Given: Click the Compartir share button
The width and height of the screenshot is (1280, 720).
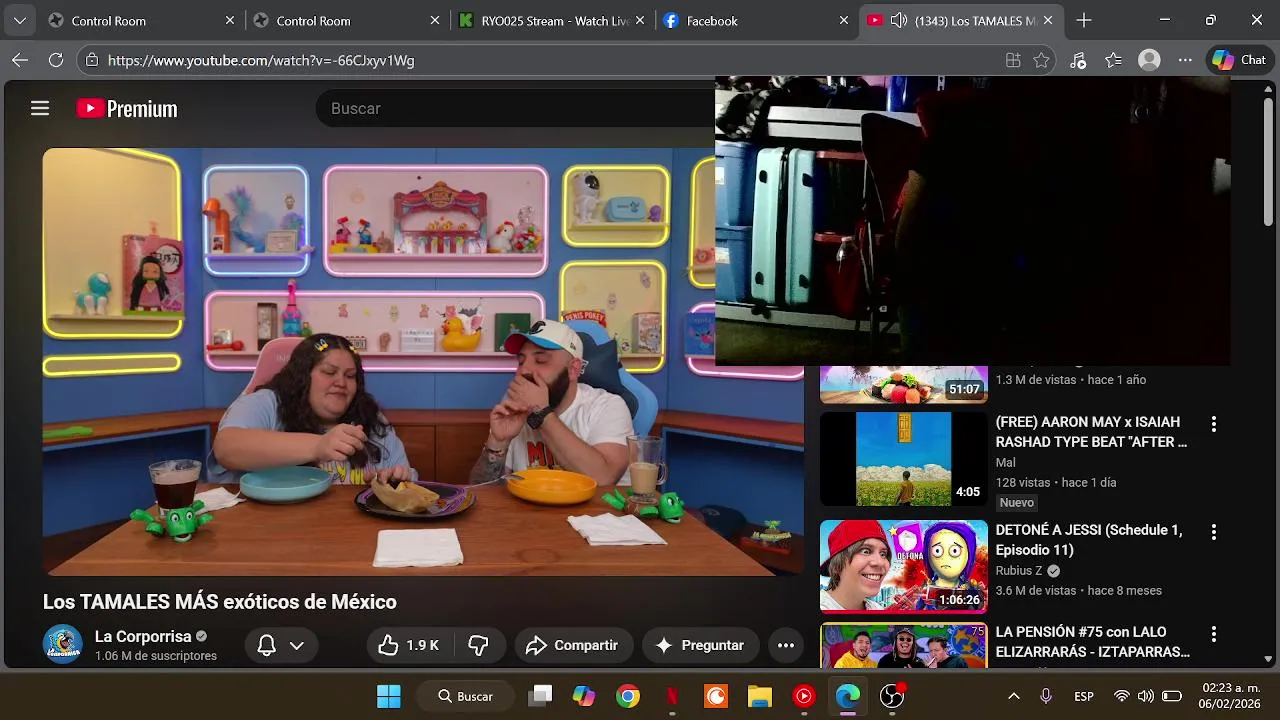Looking at the screenshot, I should [571, 645].
